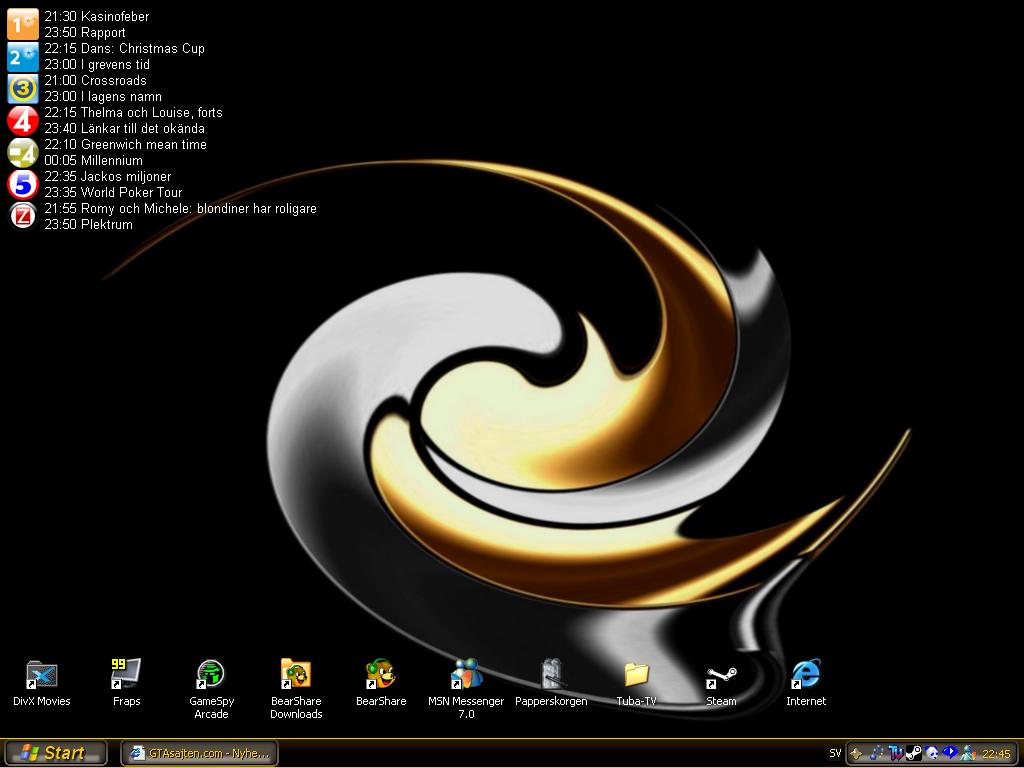
Task: Select the Tuba-TV folder icon
Action: pyautogui.click(x=636, y=682)
